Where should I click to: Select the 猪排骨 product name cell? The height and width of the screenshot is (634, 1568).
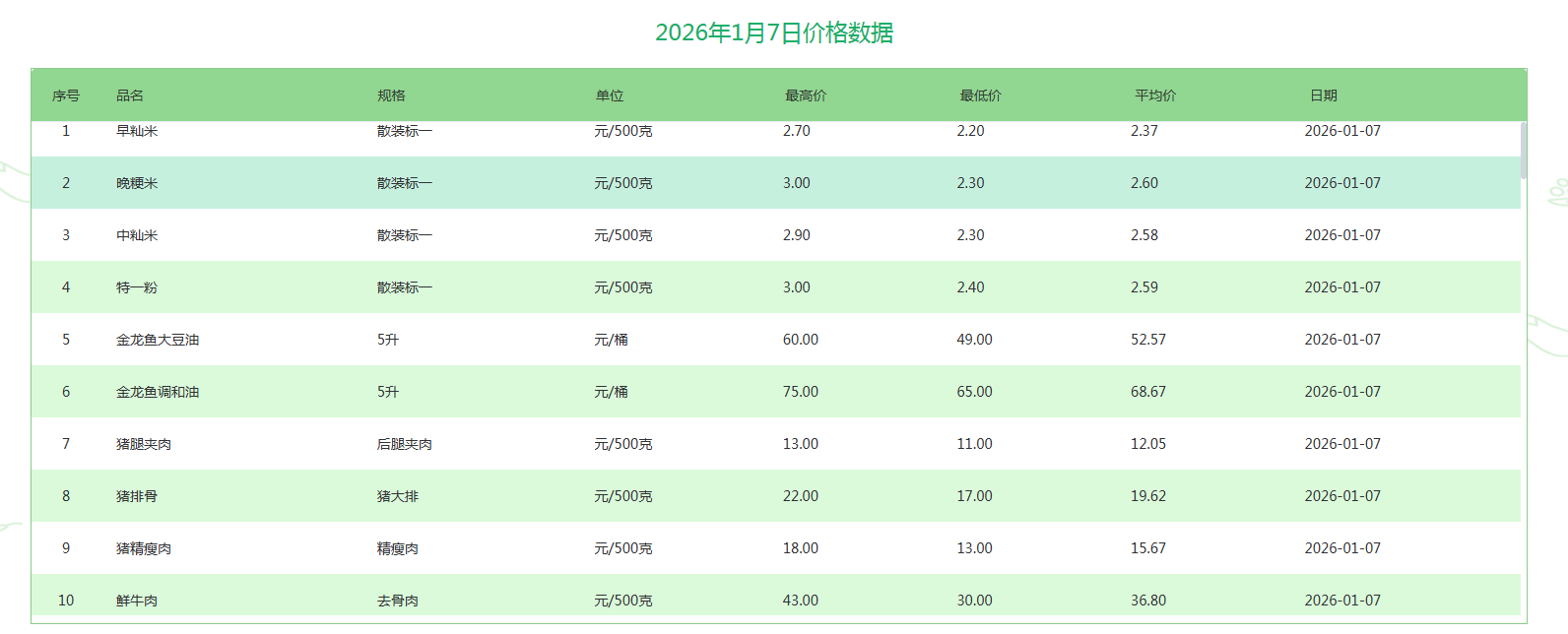[137, 496]
